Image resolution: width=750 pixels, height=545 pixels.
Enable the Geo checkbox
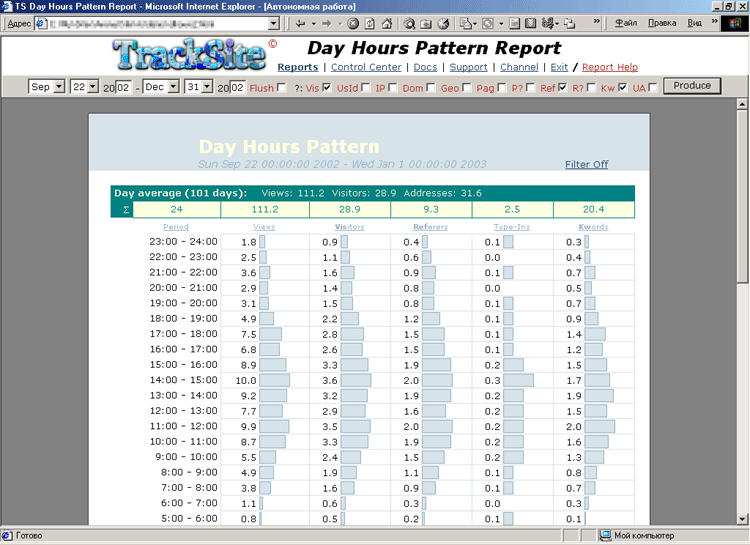point(466,87)
